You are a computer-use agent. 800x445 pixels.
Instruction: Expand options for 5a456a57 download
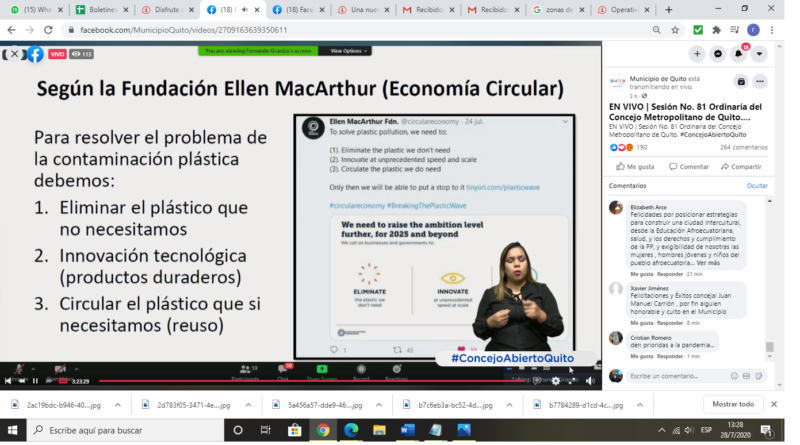(379, 405)
